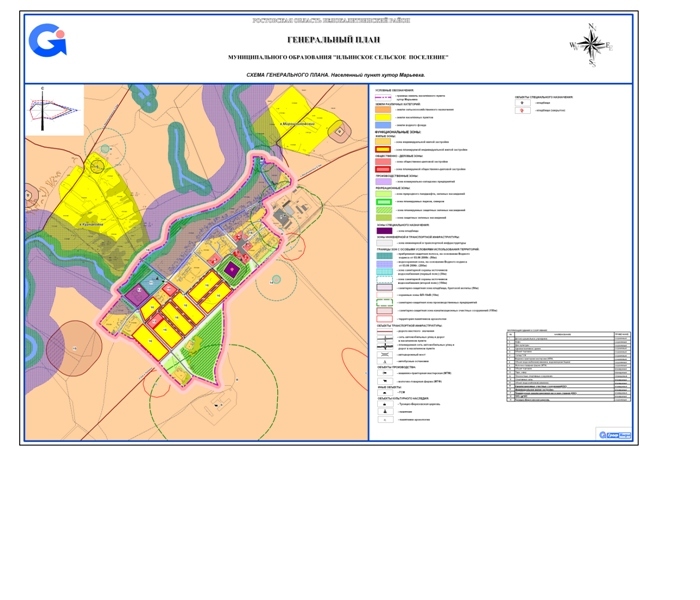Click the bridge symbol in the legend
700x600 pixels.
point(383,355)
